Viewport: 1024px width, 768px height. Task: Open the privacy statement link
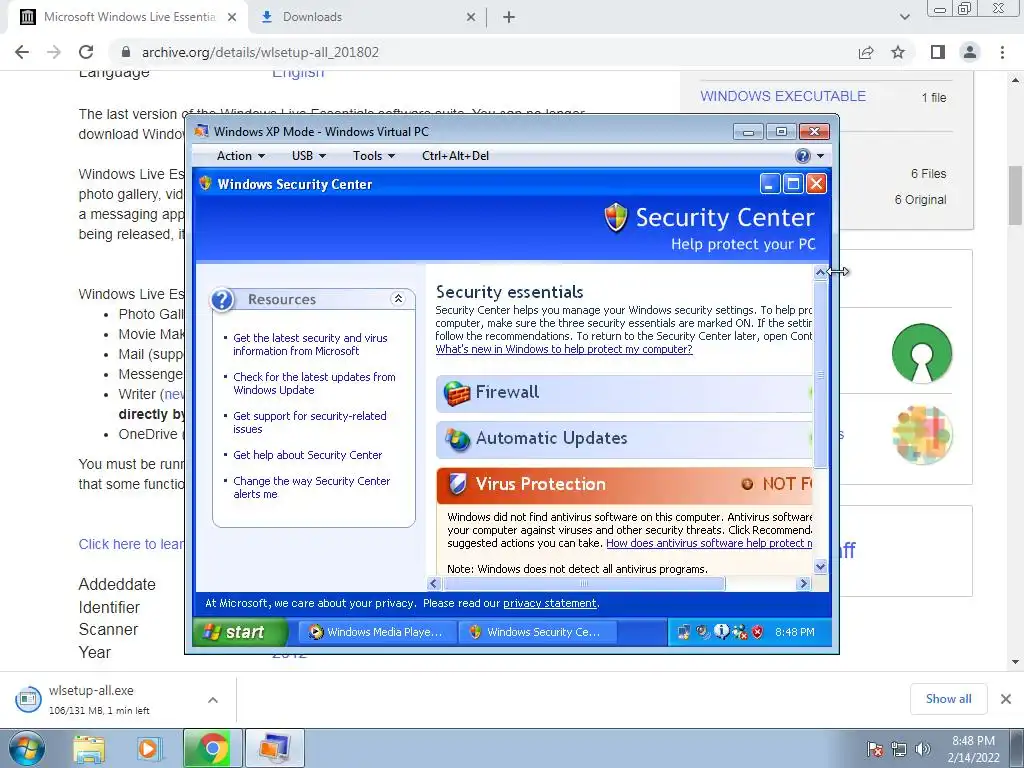click(x=549, y=603)
